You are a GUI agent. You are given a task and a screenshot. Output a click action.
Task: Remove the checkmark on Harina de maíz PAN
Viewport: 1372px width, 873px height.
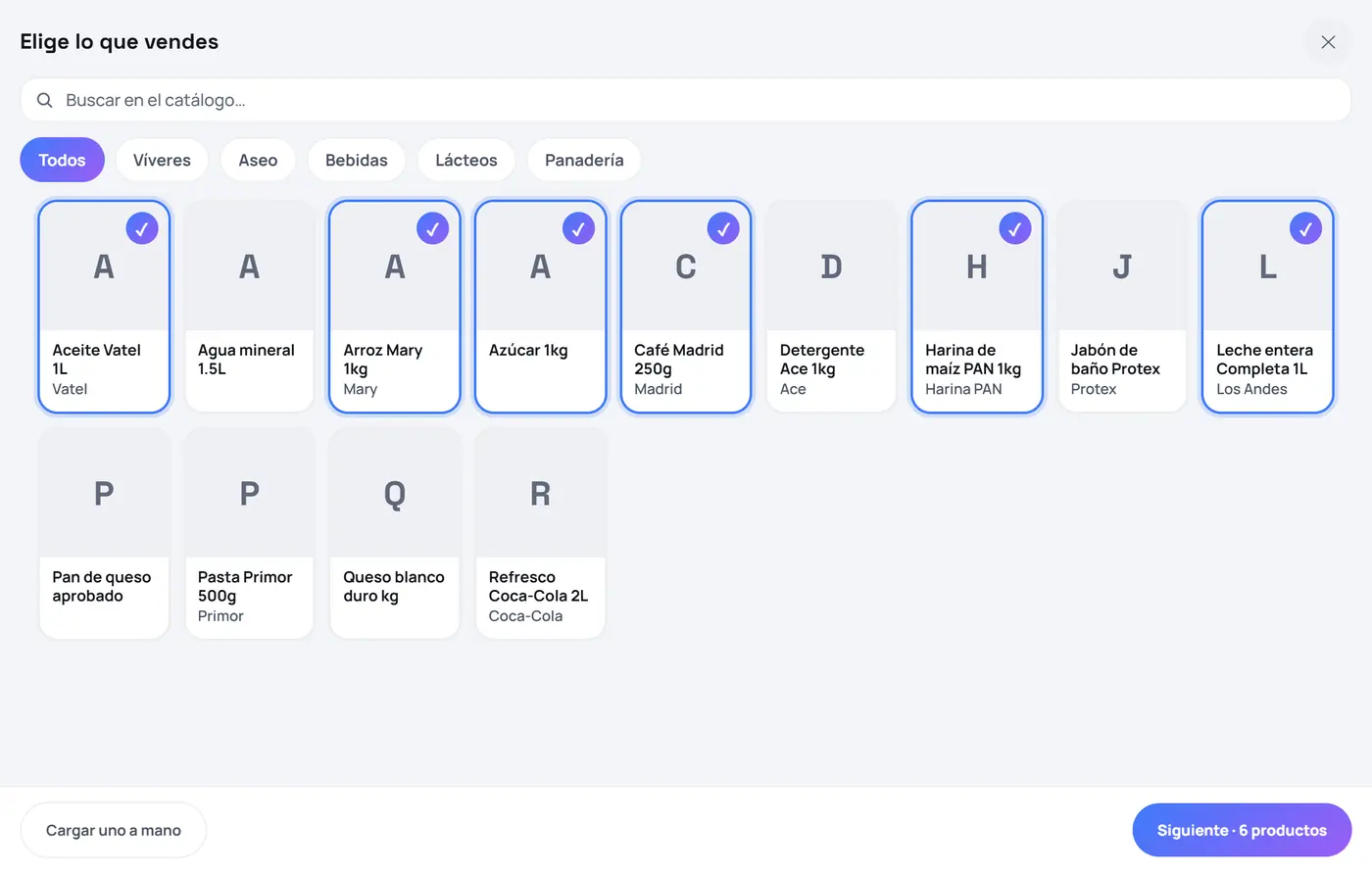coord(1015,228)
